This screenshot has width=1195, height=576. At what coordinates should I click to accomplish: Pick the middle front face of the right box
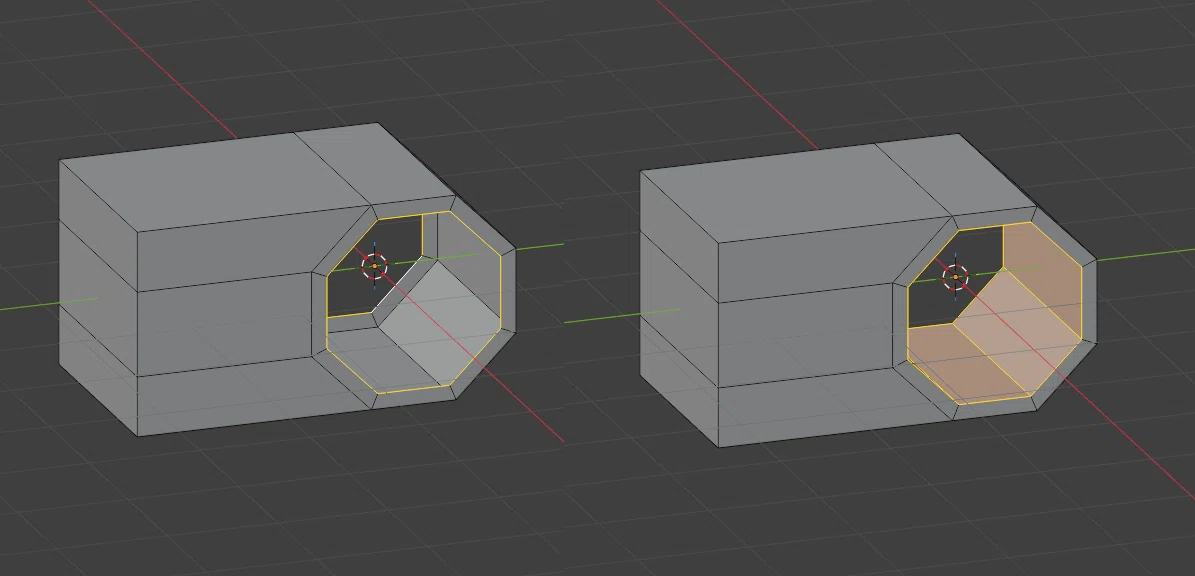[x=806, y=334]
